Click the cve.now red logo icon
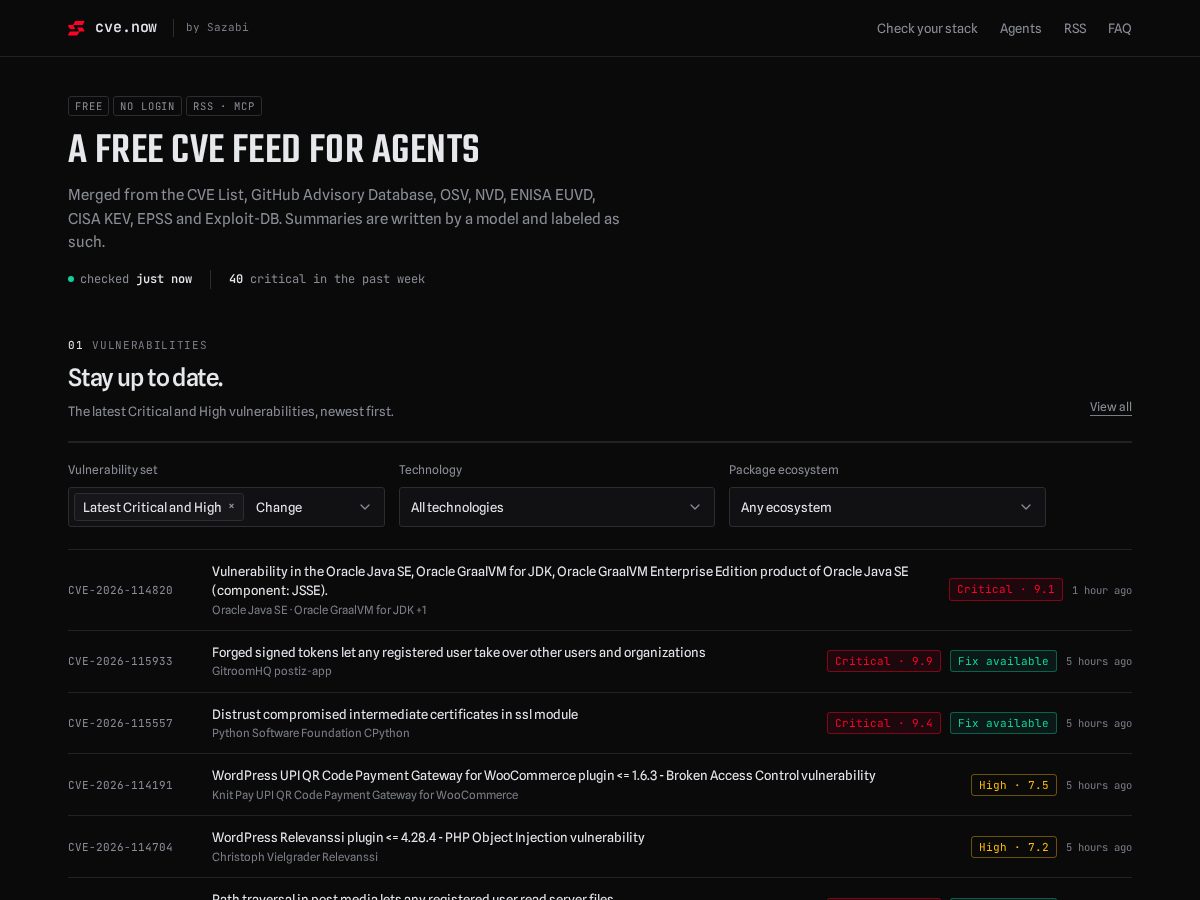 (76, 28)
